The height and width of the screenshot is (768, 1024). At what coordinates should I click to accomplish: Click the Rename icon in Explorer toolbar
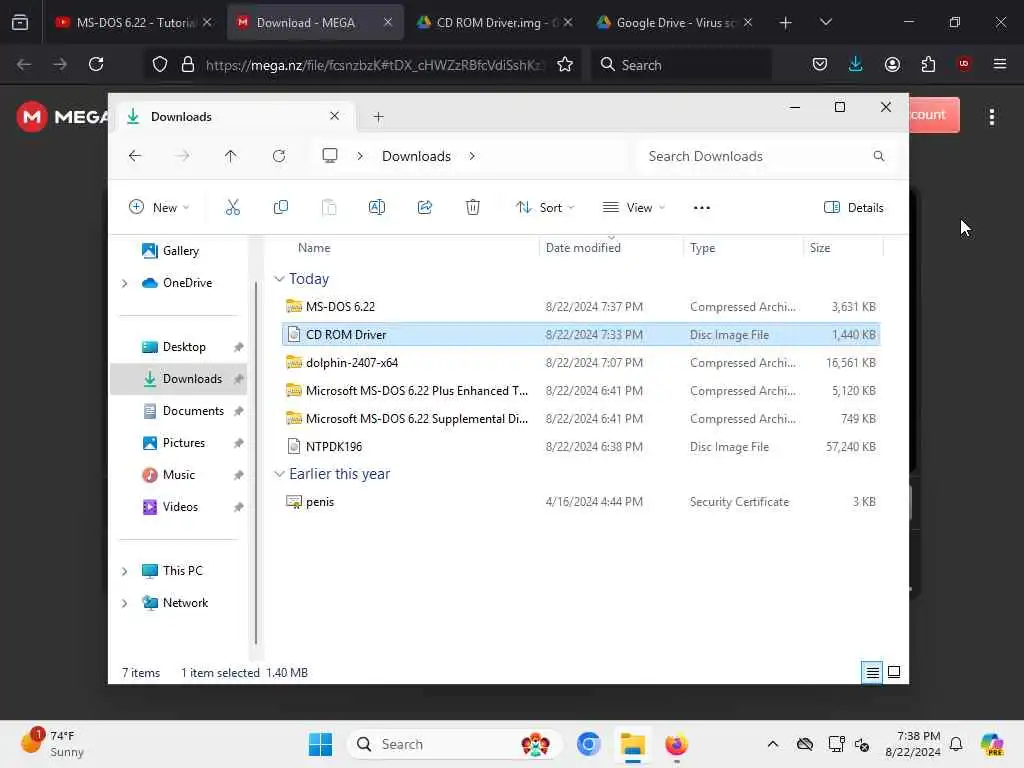(x=377, y=208)
